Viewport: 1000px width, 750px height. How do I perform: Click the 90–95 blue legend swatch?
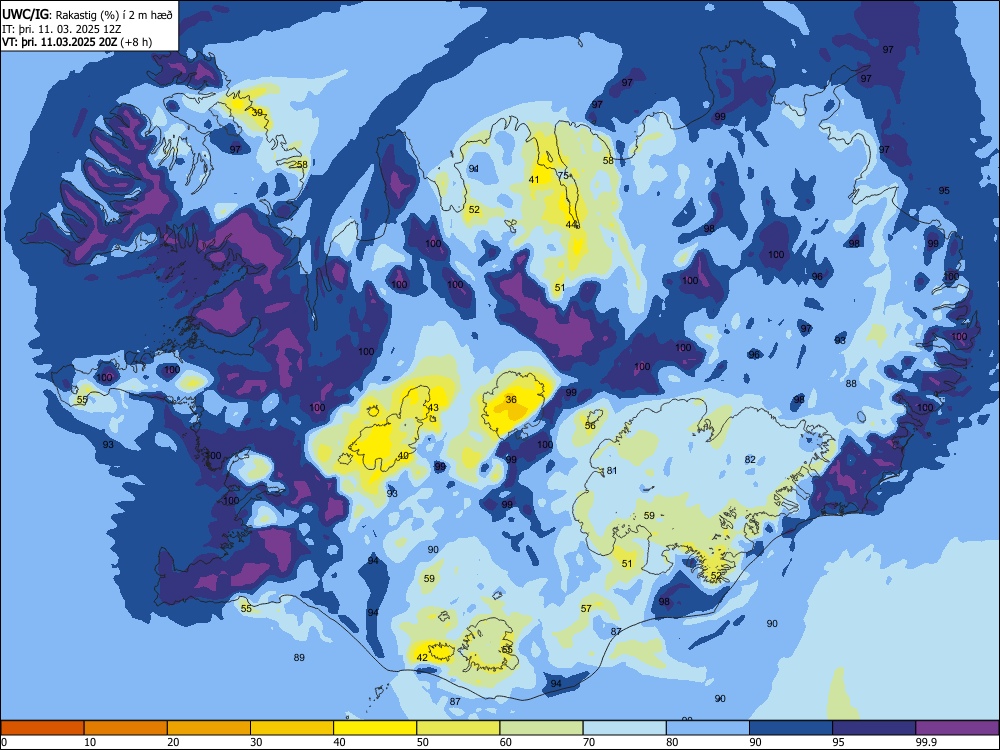click(x=791, y=728)
